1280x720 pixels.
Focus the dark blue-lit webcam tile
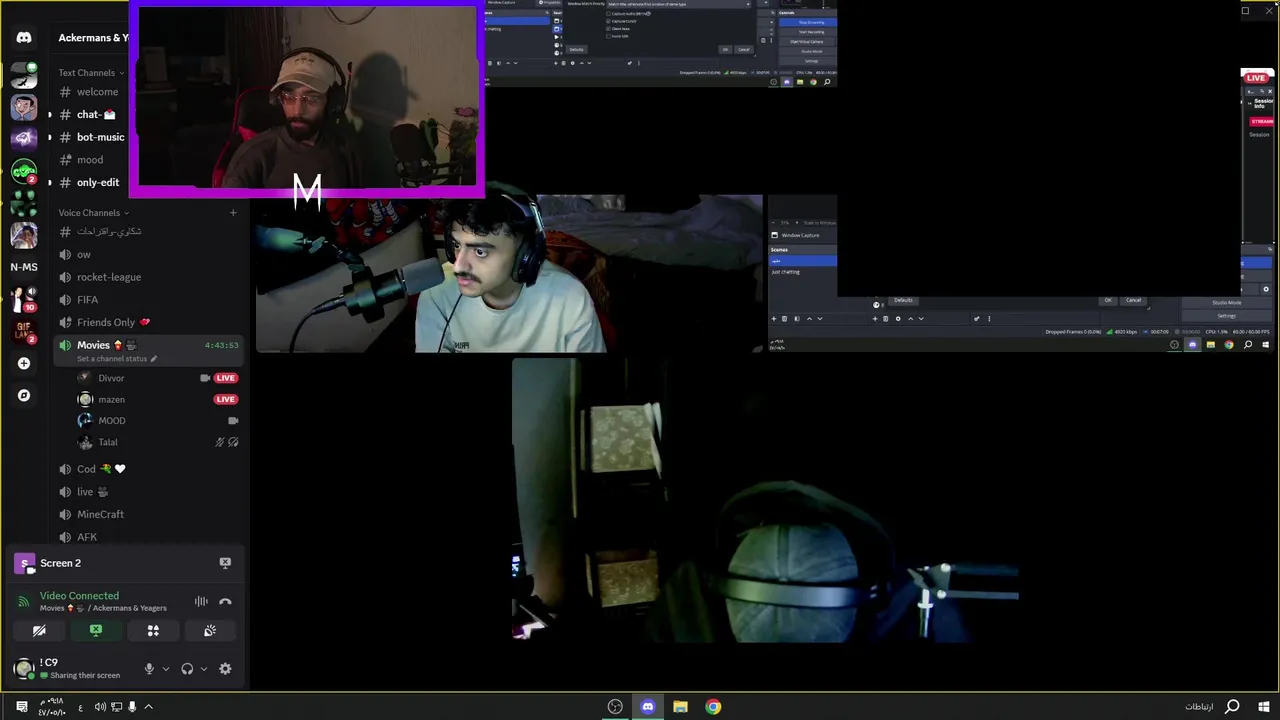tap(765, 500)
